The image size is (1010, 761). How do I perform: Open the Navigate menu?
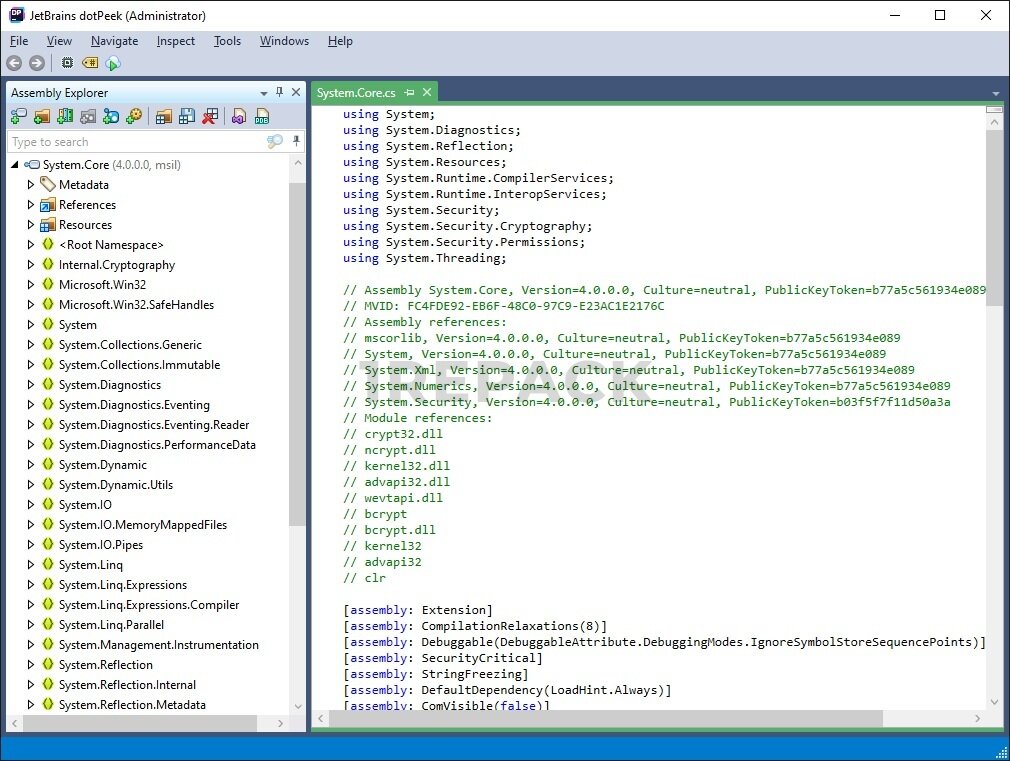coord(115,41)
